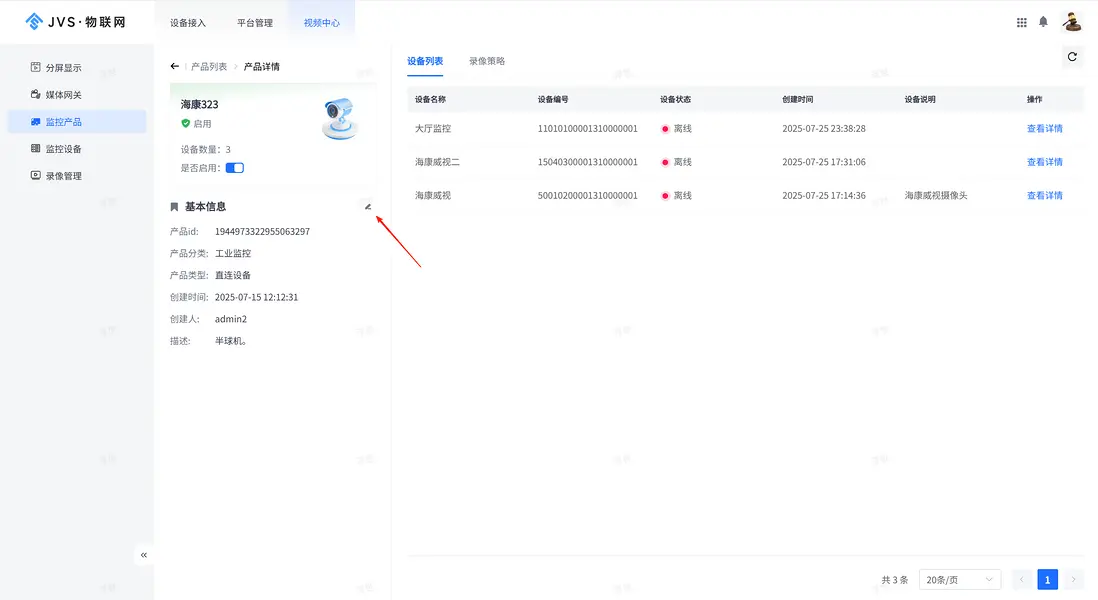
Task: Open 监控产品 in sidebar
Action: [77, 122]
